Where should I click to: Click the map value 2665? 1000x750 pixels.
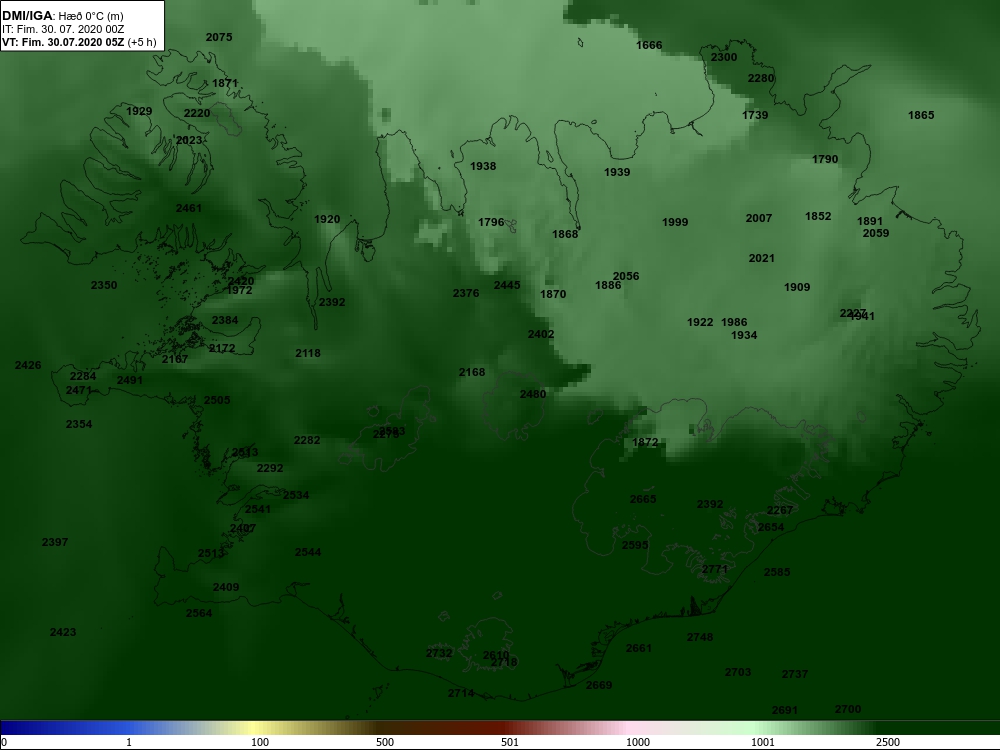point(643,499)
